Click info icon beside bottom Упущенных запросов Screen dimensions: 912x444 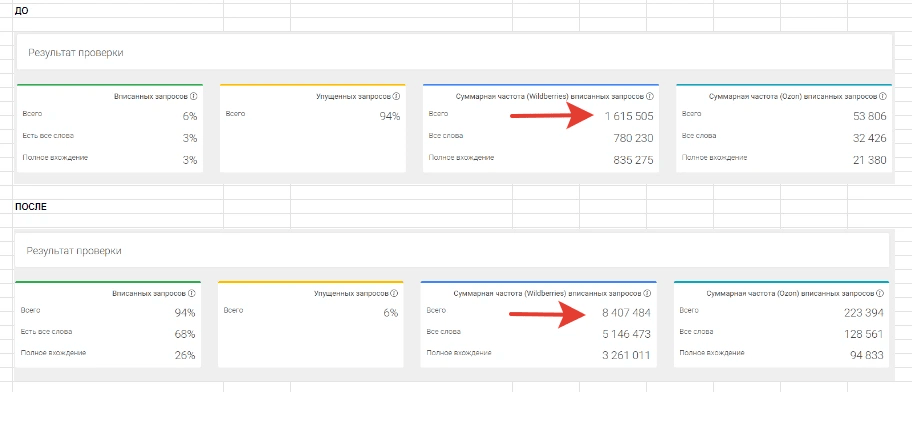point(394,294)
